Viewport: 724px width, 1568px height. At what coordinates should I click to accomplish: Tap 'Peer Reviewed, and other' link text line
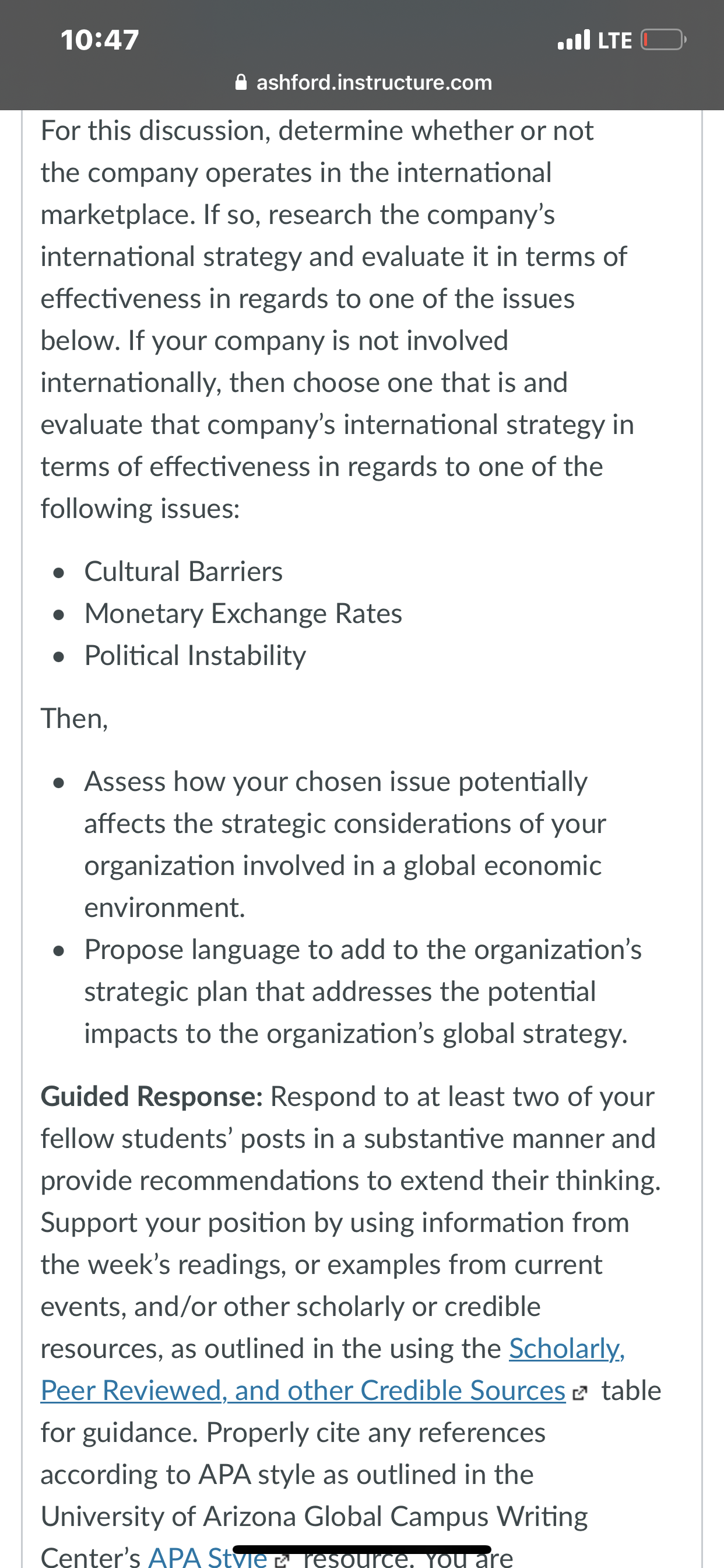coord(303,1391)
